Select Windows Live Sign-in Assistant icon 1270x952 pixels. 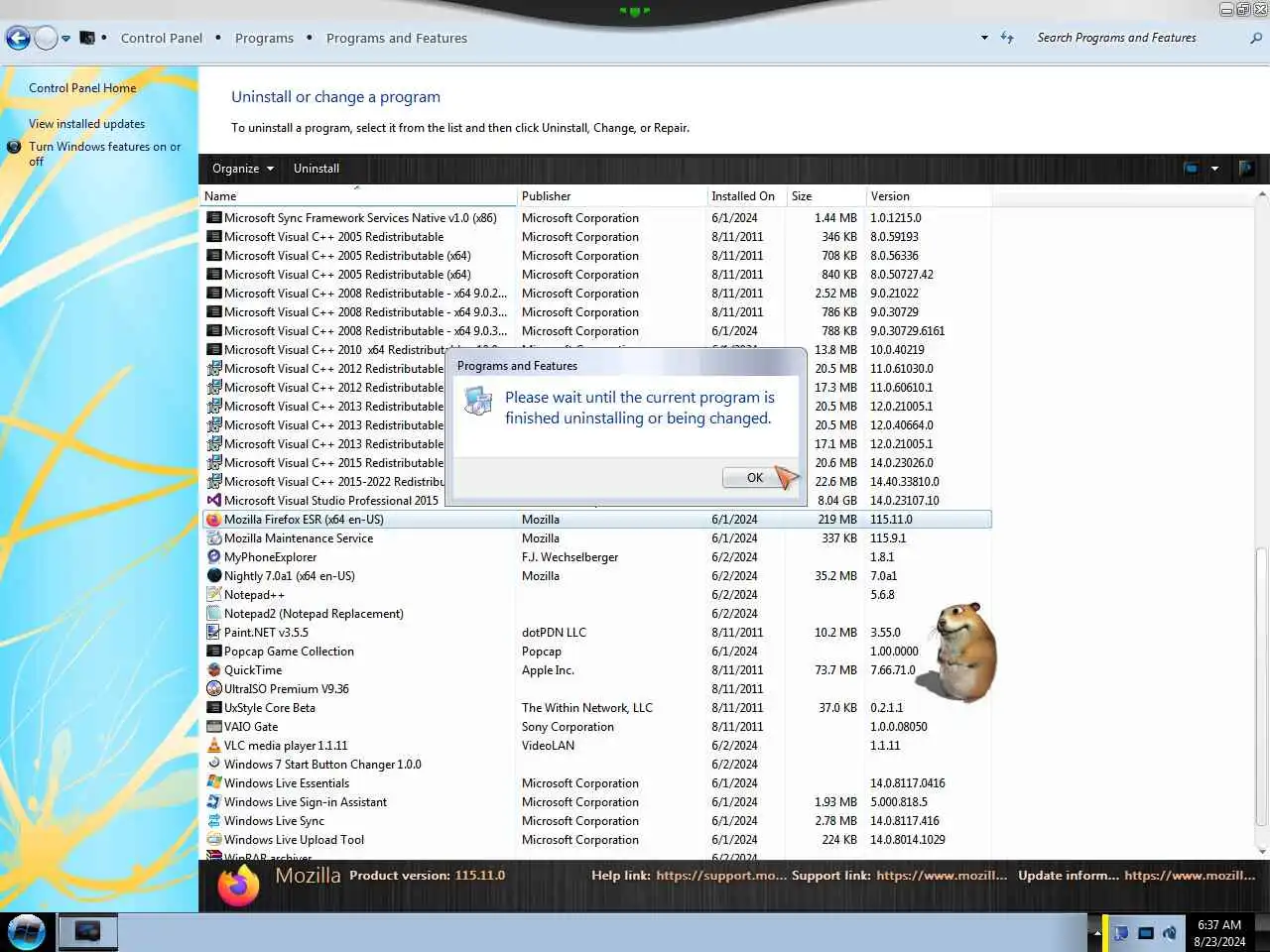point(213,802)
